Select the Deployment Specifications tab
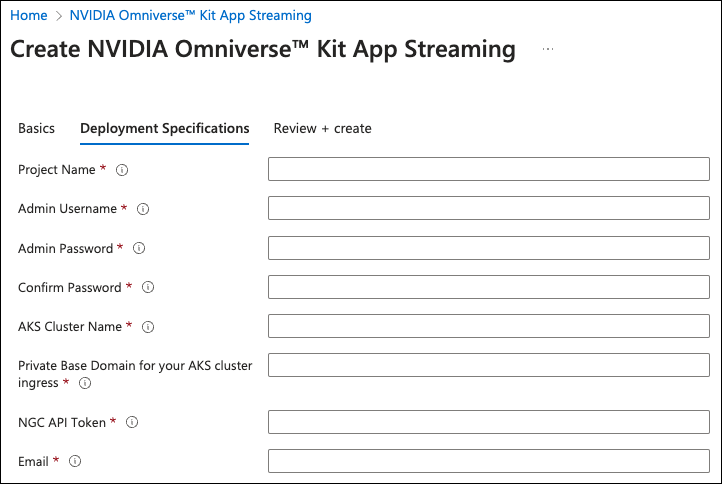Image resolution: width=722 pixels, height=484 pixels. [x=164, y=128]
